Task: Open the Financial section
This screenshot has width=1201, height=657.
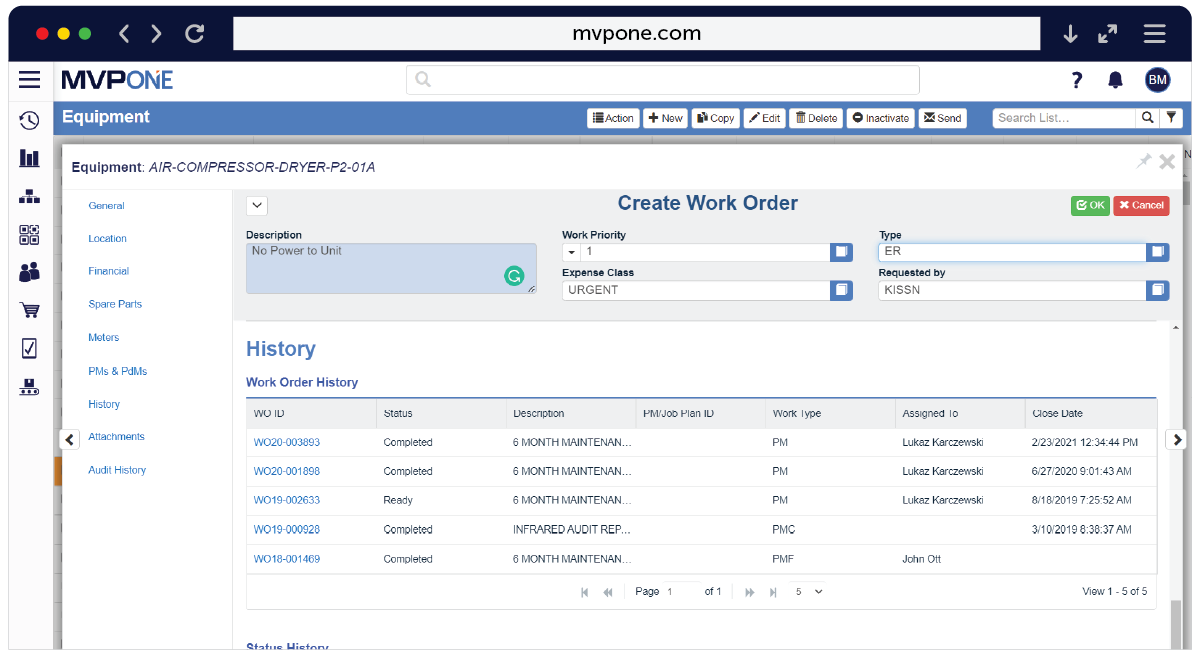Action: coord(107,270)
